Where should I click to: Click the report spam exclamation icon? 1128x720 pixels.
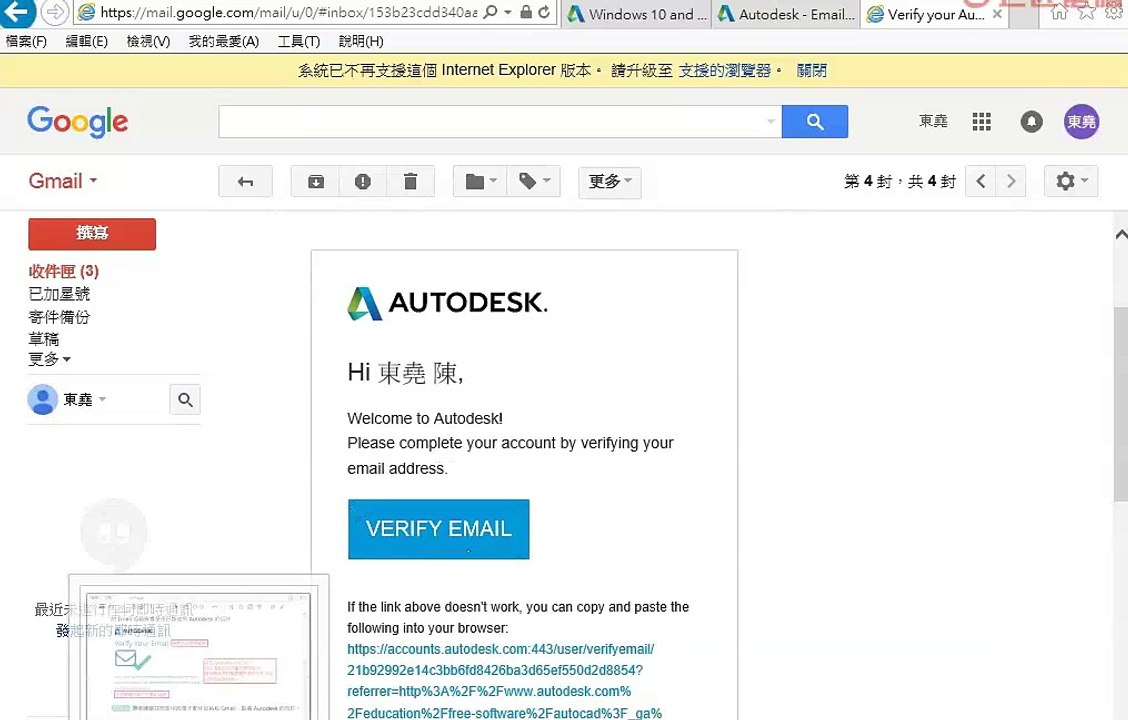click(363, 181)
